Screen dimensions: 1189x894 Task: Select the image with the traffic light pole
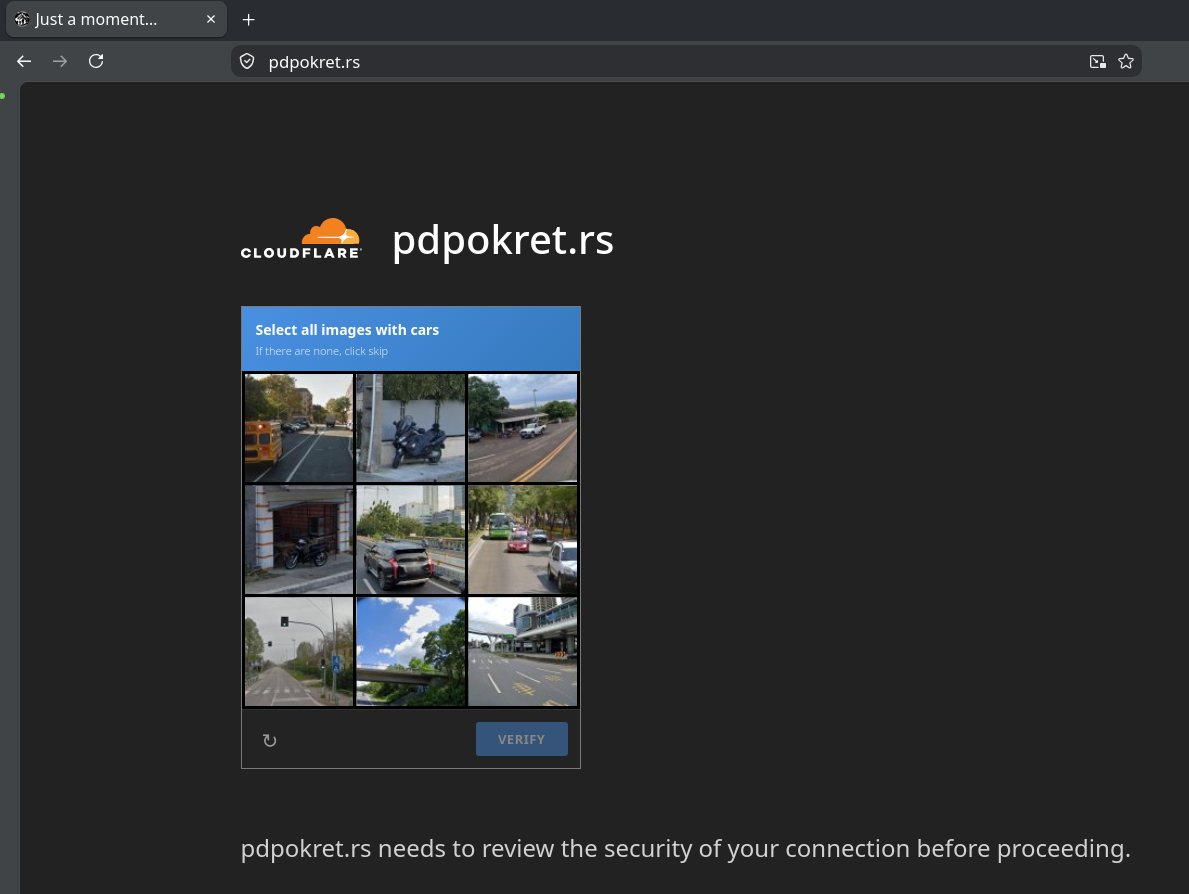coord(299,652)
